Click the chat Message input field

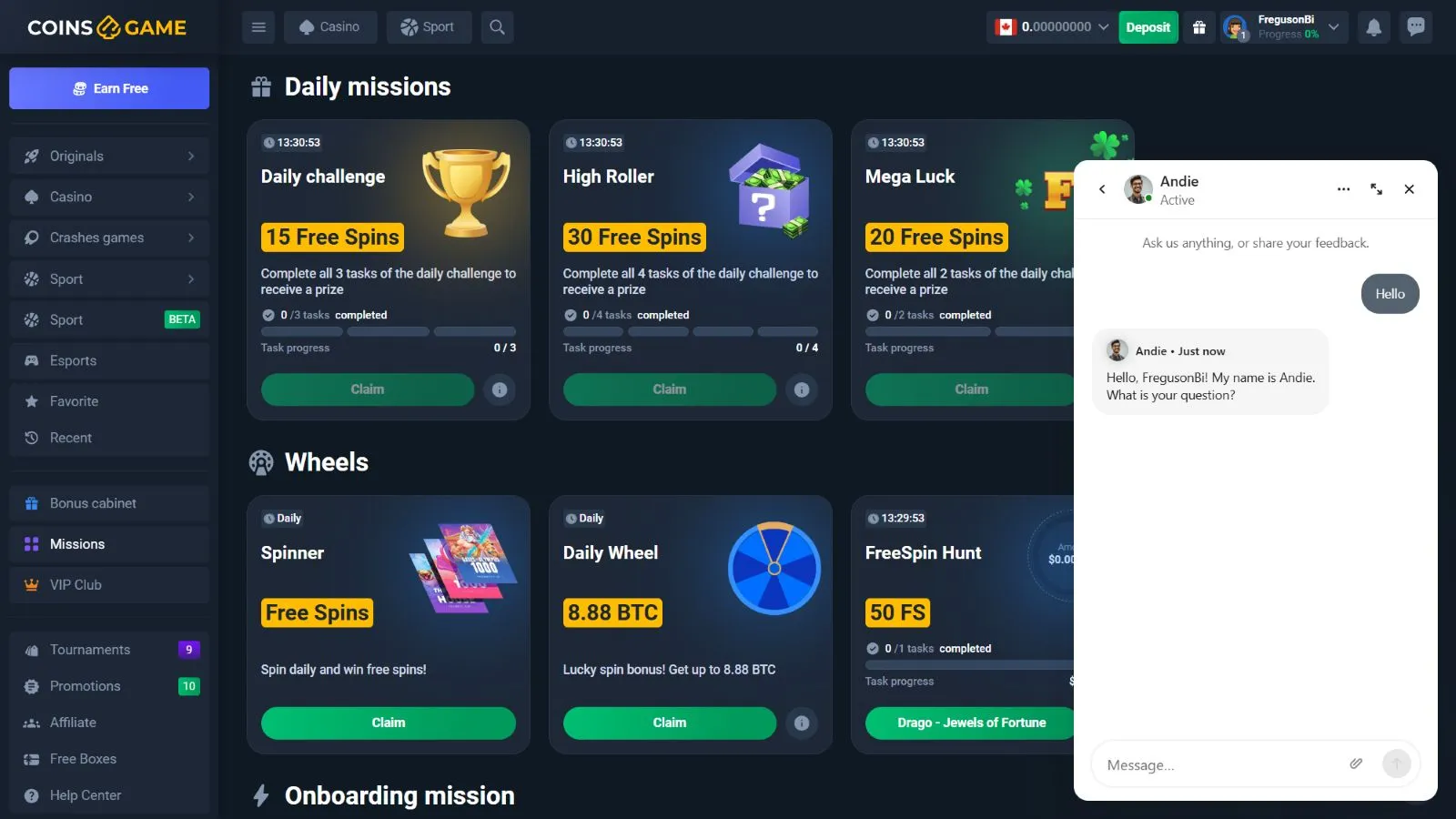(1219, 765)
